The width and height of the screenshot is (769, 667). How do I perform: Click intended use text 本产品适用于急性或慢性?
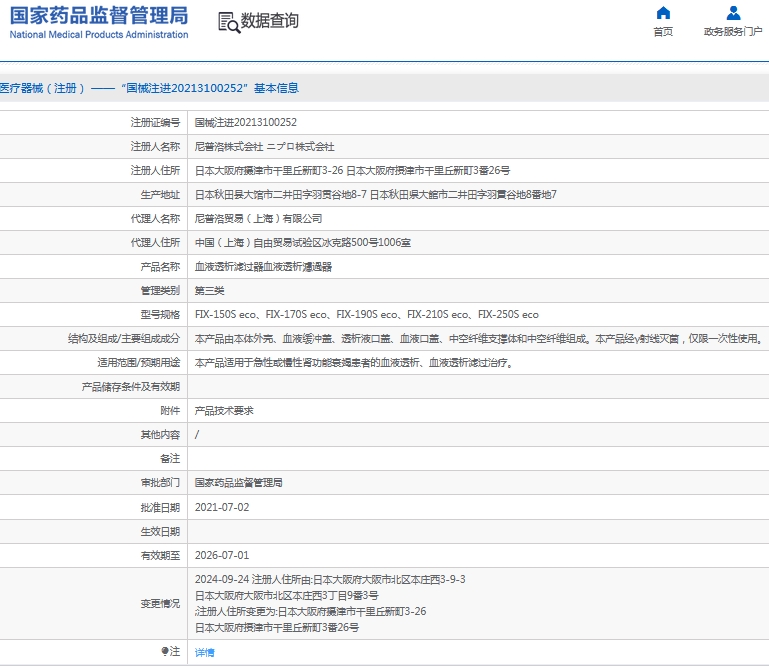pos(354,363)
